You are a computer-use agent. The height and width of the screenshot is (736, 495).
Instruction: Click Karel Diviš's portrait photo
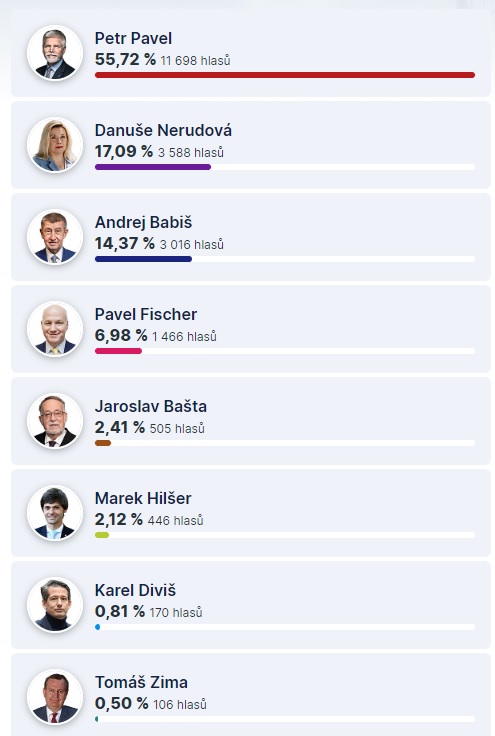pyautogui.click(x=55, y=605)
